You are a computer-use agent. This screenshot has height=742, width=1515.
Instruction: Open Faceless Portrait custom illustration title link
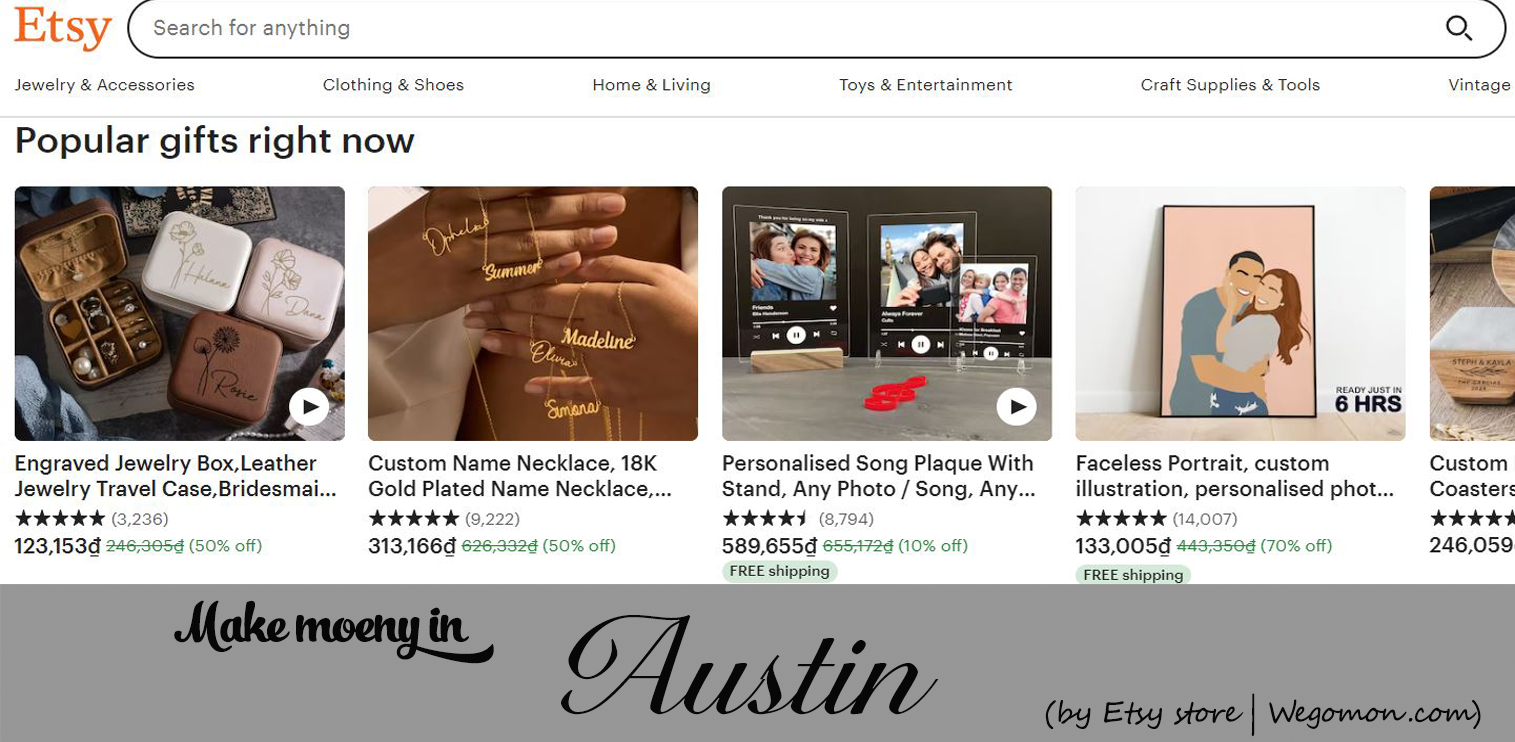coord(1235,476)
